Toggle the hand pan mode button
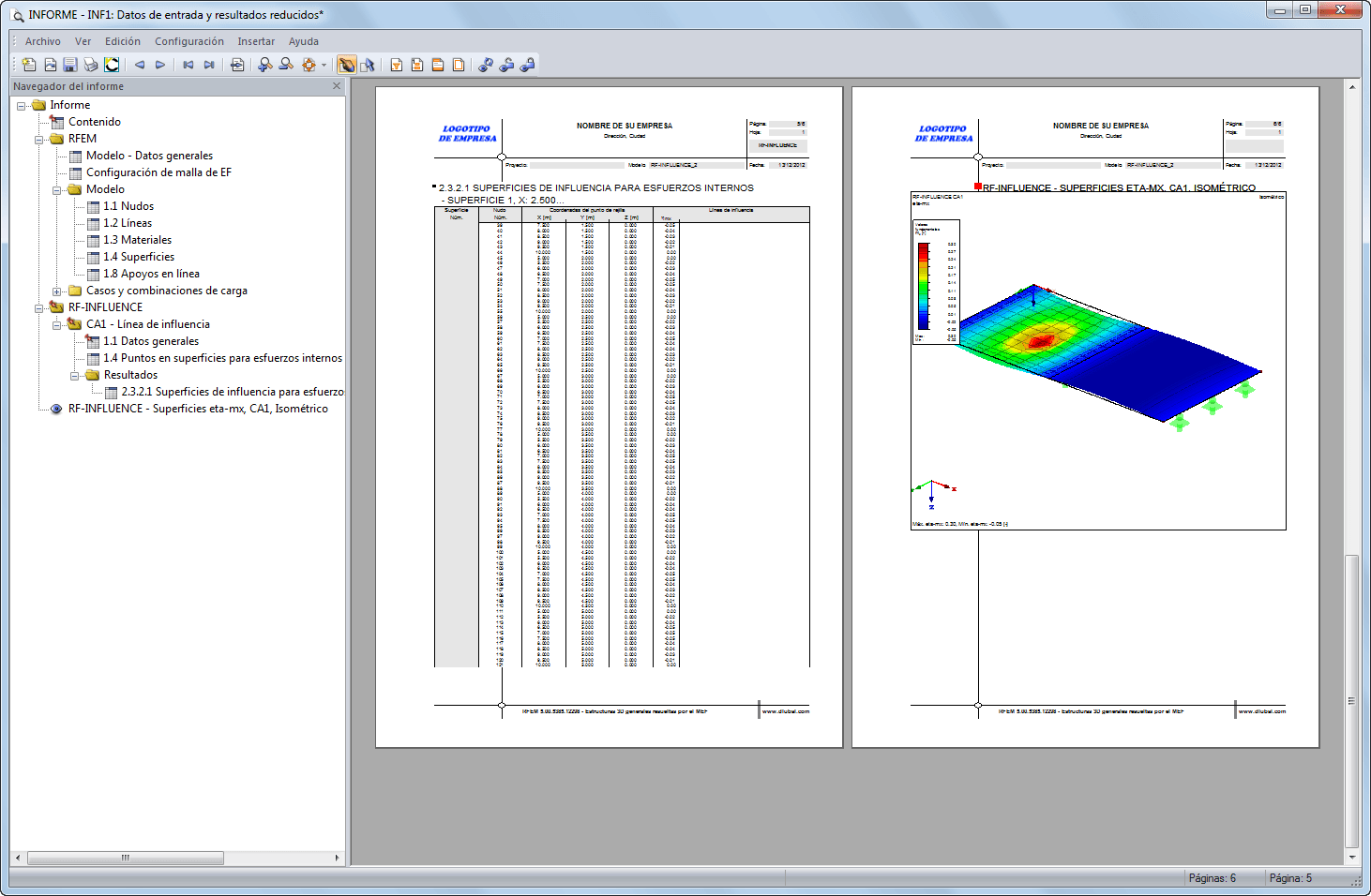 347,65
